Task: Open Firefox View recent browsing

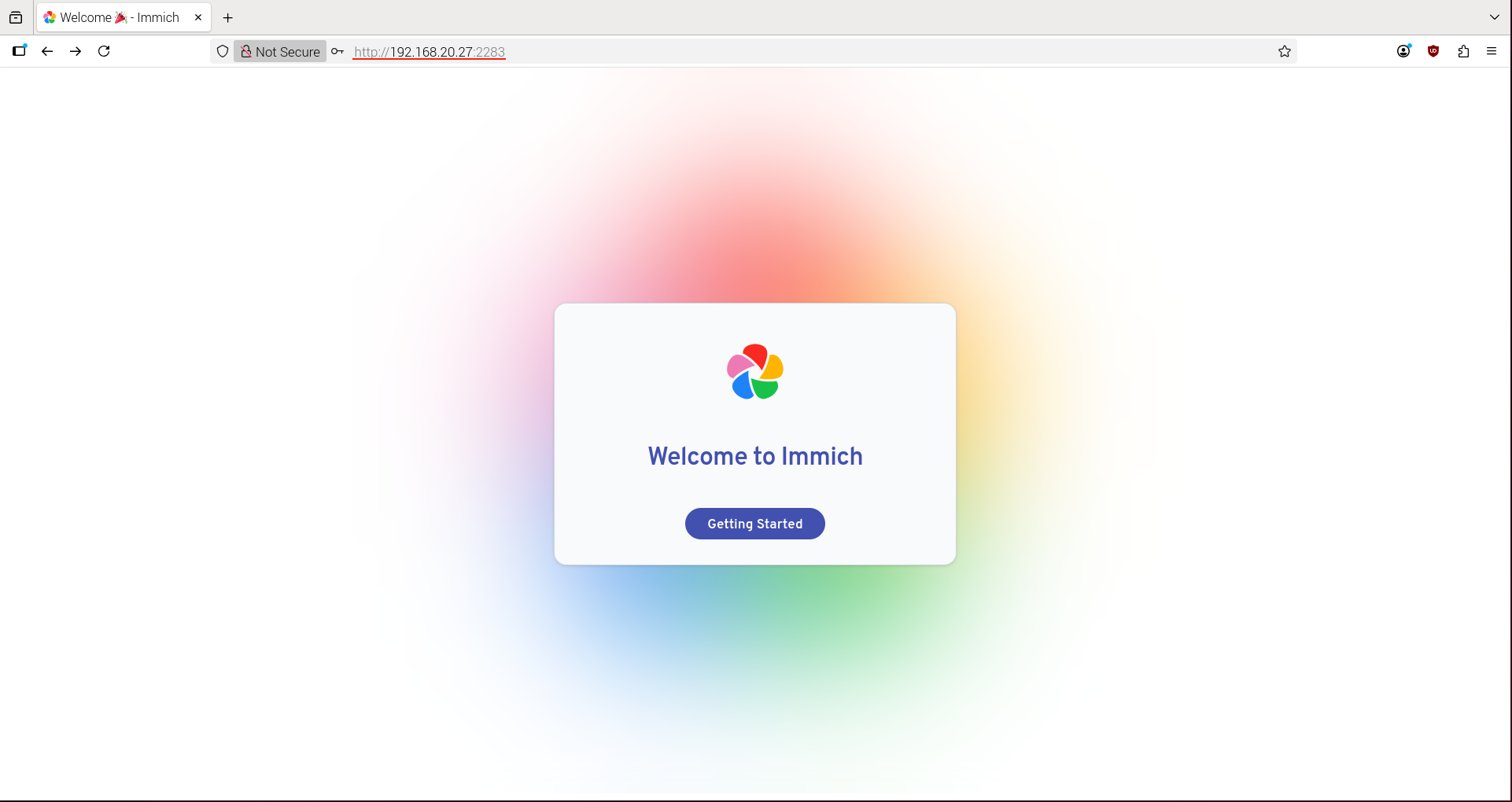Action: 16,17
